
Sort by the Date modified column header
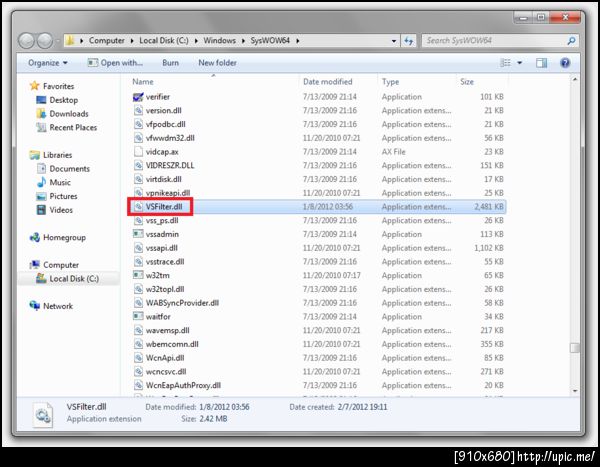click(x=328, y=82)
